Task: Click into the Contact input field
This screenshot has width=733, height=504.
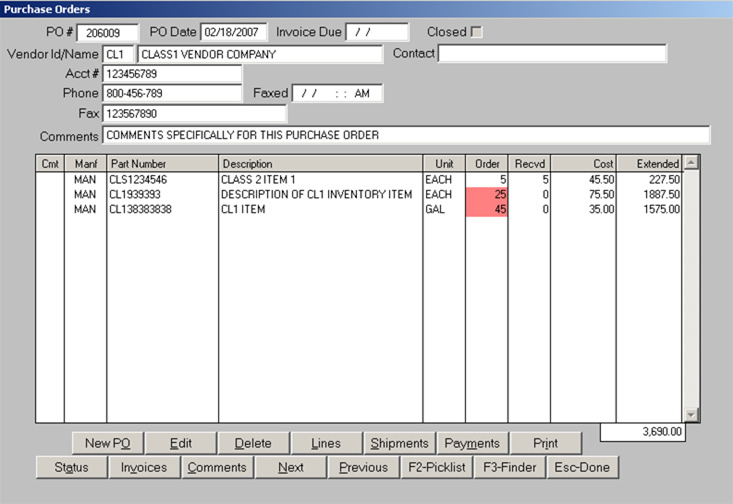Action: point(552,54)
